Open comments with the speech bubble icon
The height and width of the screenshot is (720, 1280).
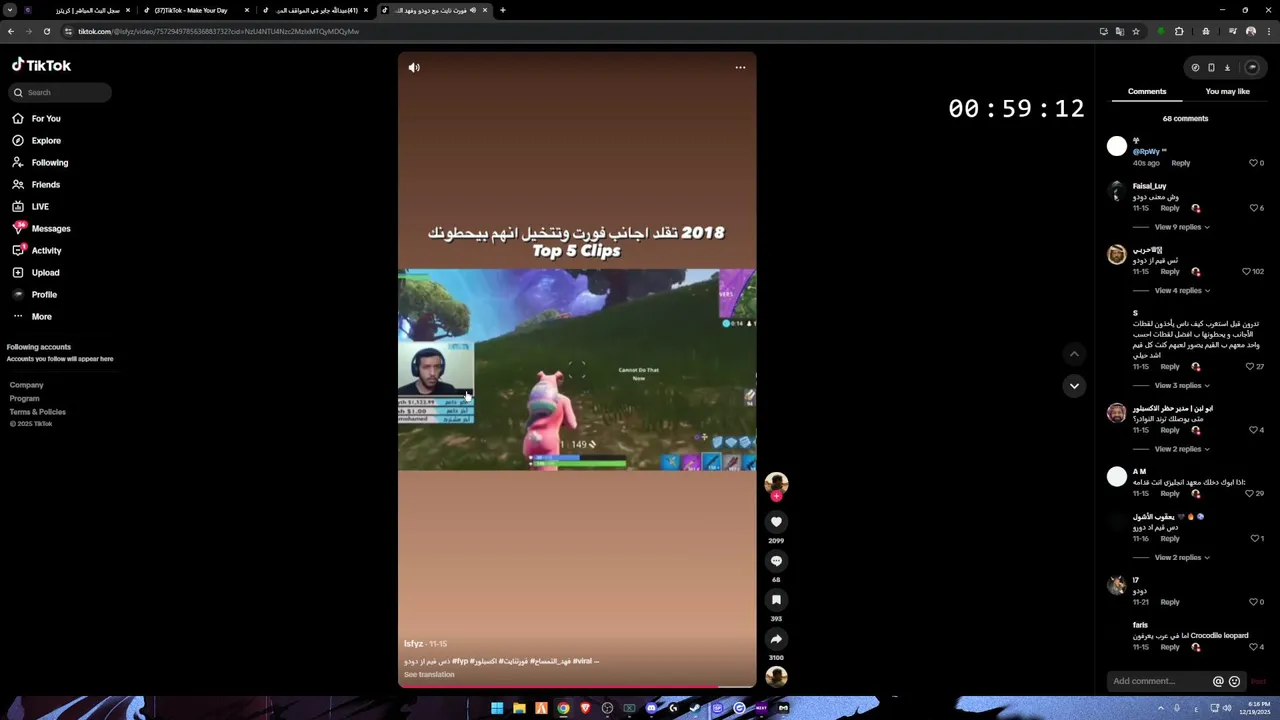(x=776, y=561)
